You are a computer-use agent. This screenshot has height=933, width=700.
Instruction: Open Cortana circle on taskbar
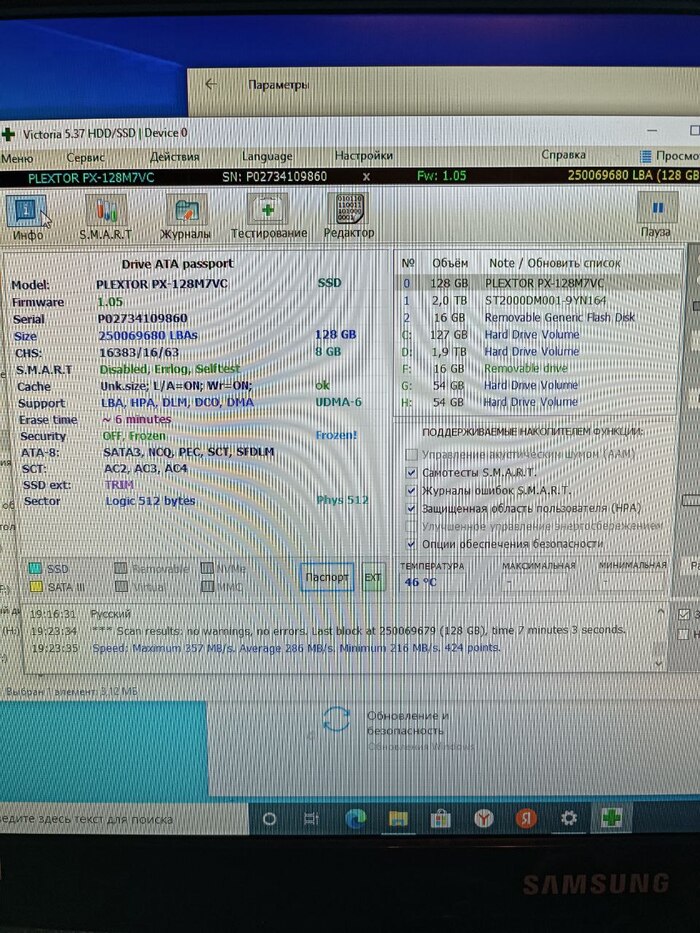click(269, 819)
